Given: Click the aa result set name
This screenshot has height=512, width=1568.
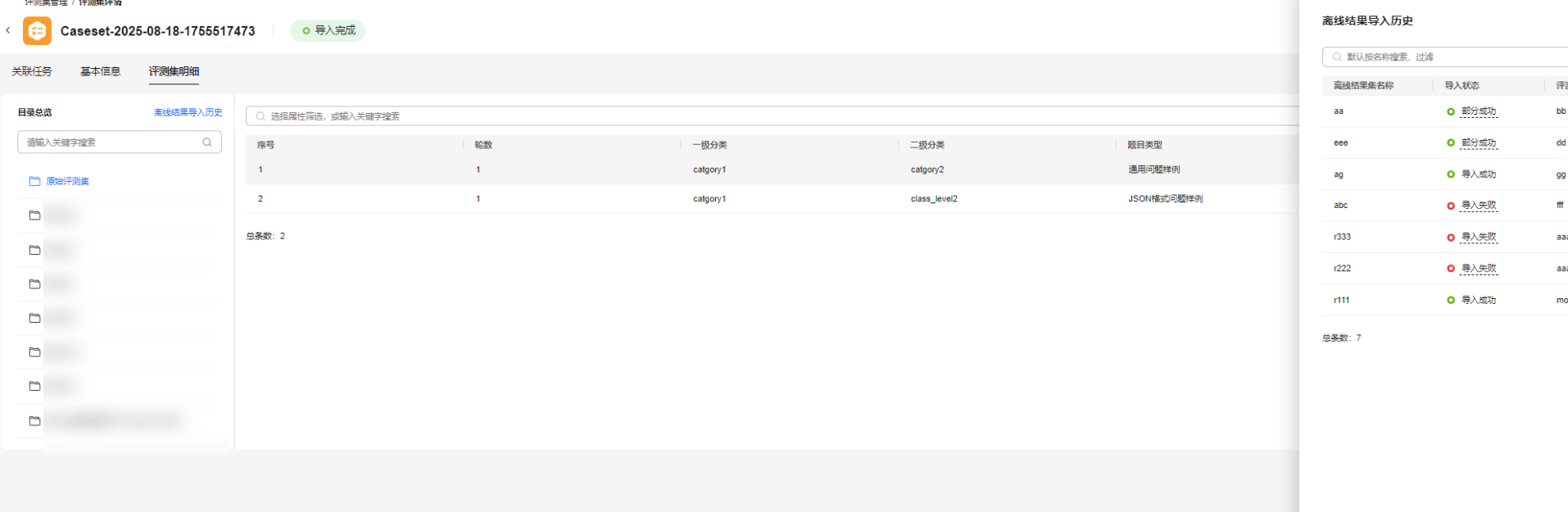Looking at the screenshot, I should [1339, 111].
